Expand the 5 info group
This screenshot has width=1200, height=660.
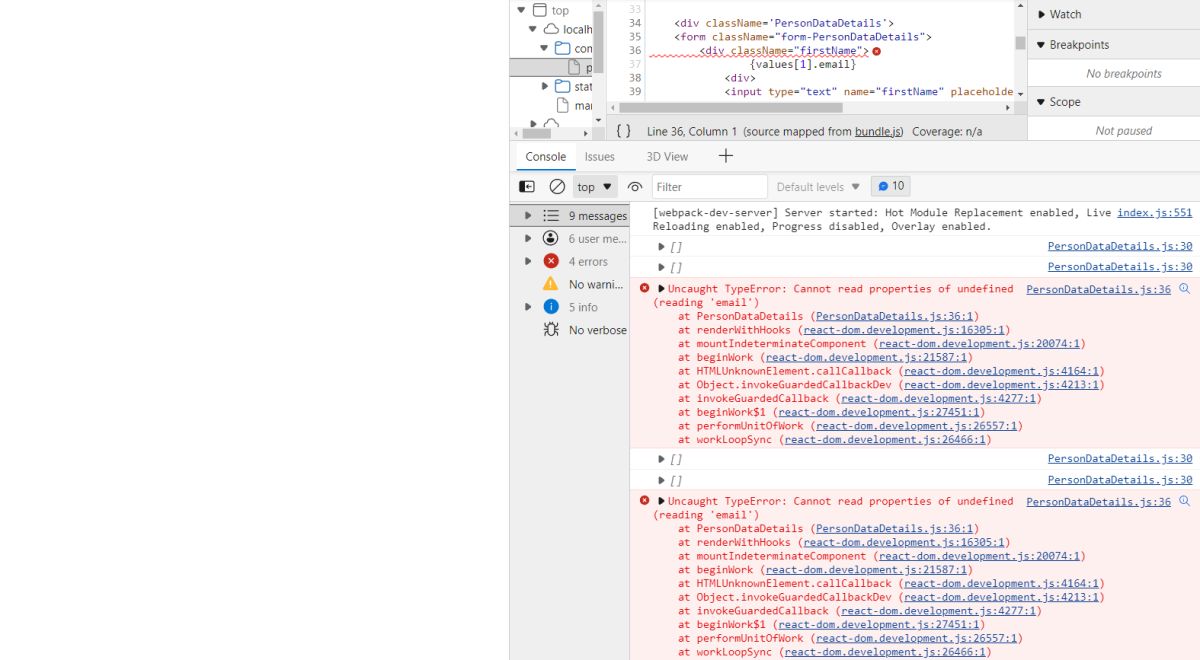tap(528, 307)
